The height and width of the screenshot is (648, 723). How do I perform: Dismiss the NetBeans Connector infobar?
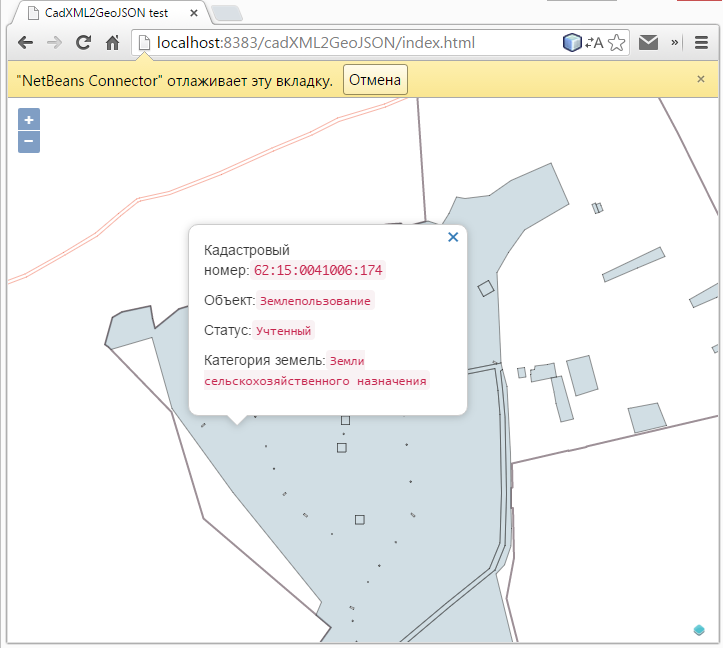[x=701, y=79]
